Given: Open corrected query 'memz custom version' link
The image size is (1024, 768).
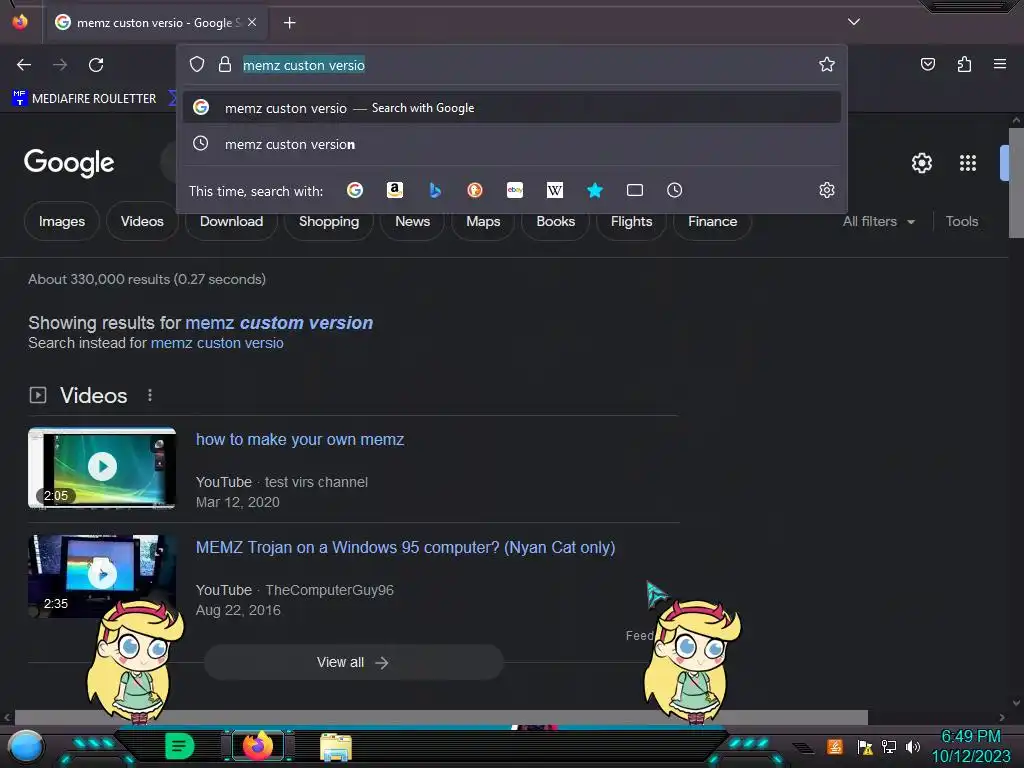Looking at the screenshot, I should 279,323.
